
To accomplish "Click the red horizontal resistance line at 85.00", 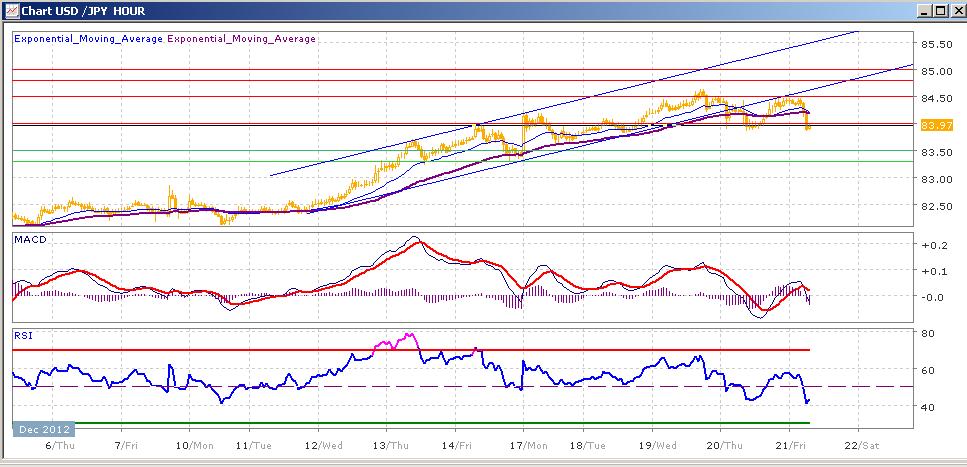I will [463, 69].
